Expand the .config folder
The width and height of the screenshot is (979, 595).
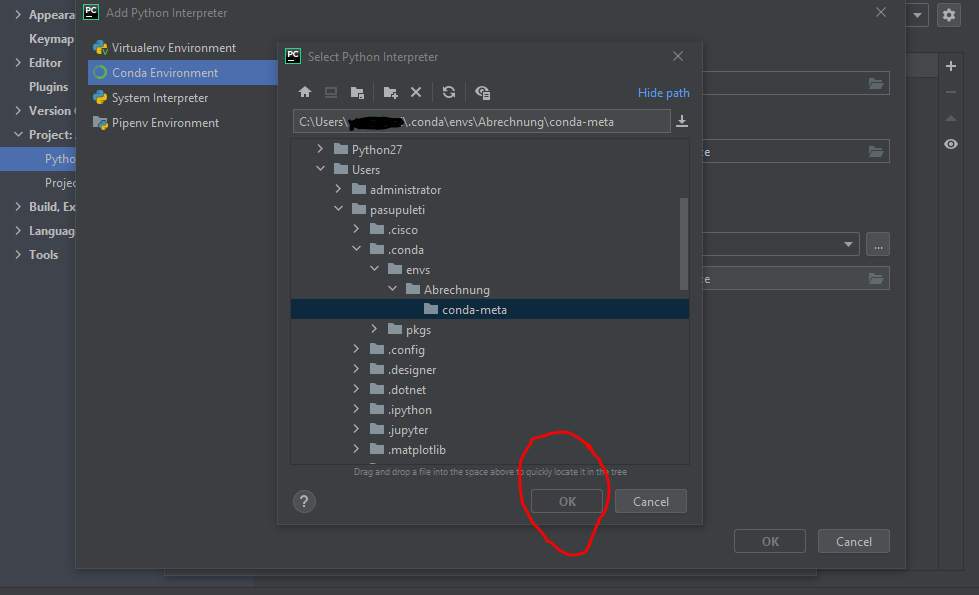pyautogui.click(x=357, y=348)
